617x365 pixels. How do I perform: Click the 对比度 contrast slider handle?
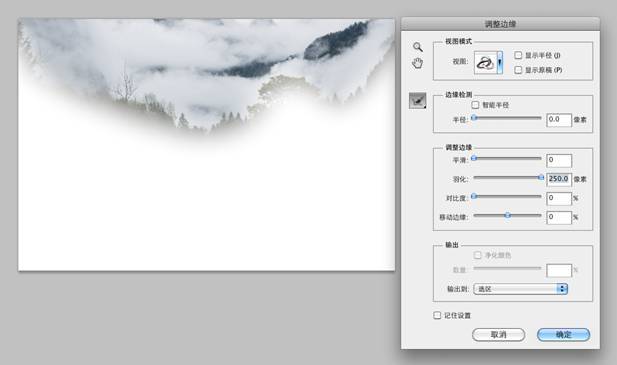(x=474, y=196)
